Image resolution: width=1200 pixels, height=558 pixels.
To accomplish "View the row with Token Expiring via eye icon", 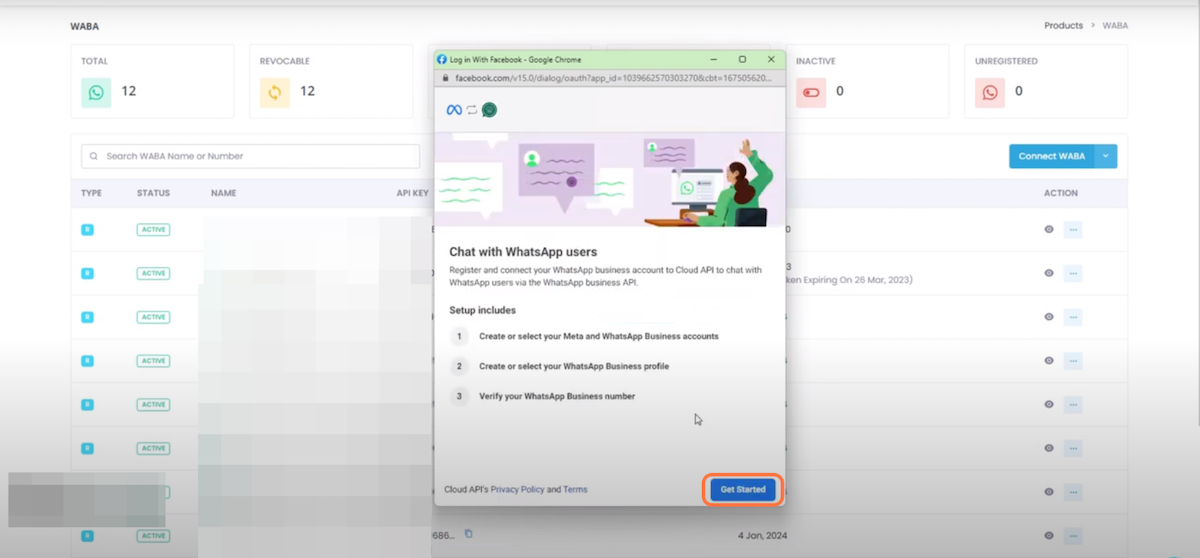I will pos(1049,273).
